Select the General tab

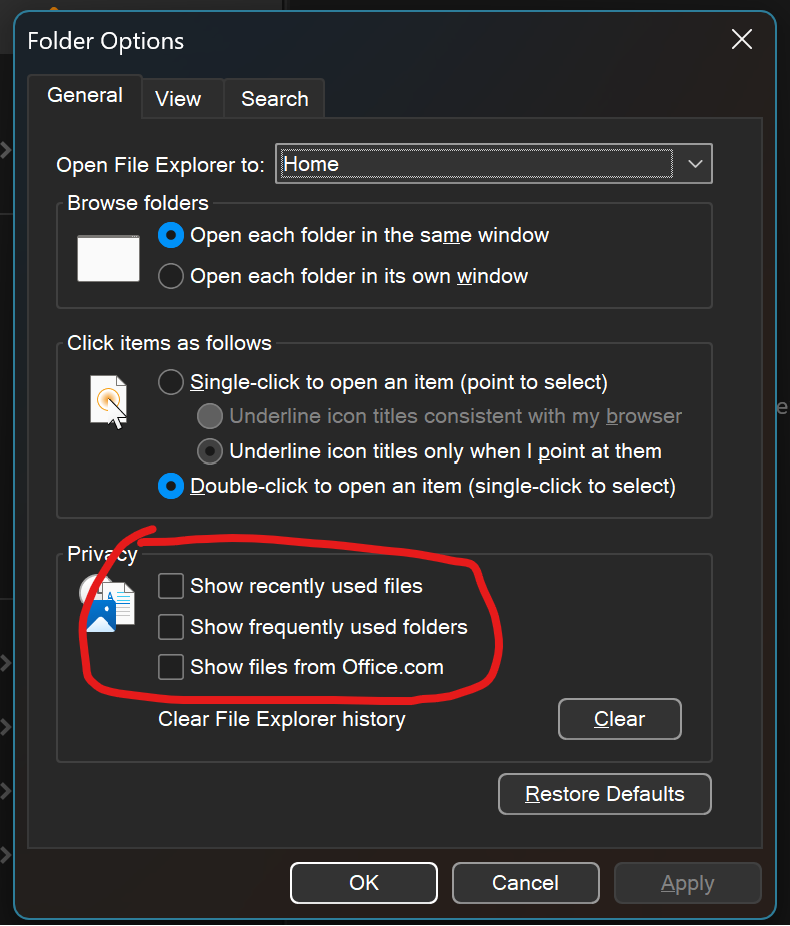85,96
